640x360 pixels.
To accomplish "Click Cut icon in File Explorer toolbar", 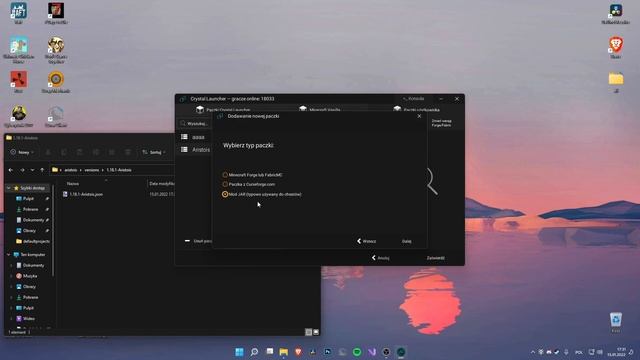I will pyautogui.click(x=48, y=152).
